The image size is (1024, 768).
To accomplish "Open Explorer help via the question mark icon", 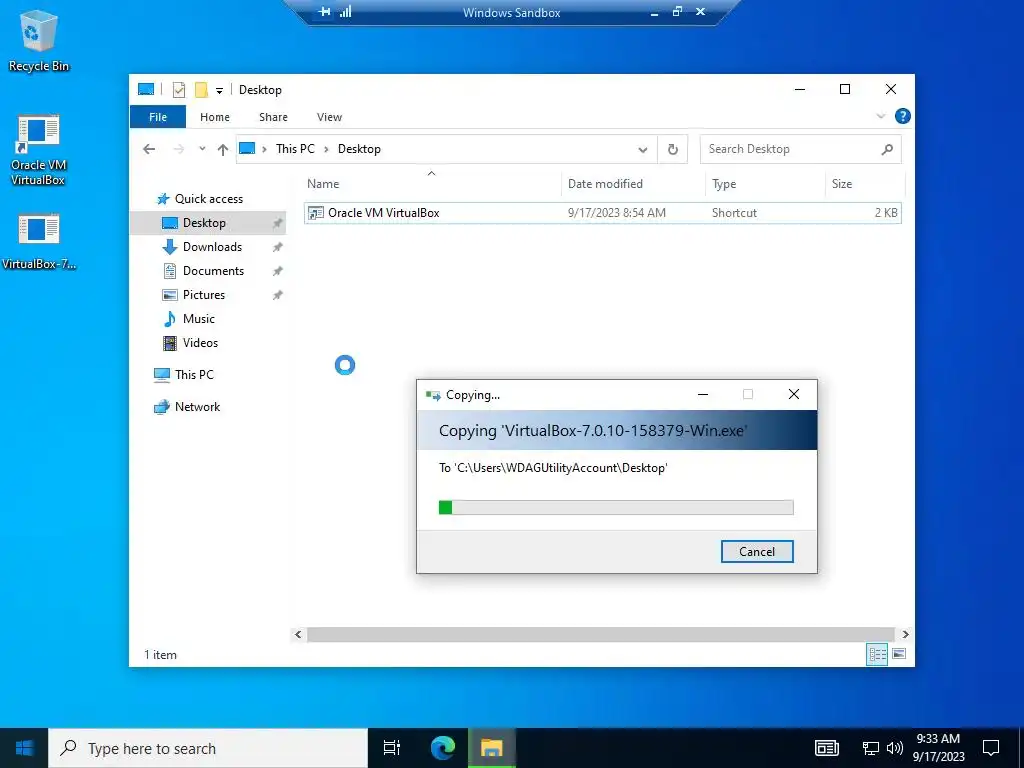I will (x=903, y=116).
